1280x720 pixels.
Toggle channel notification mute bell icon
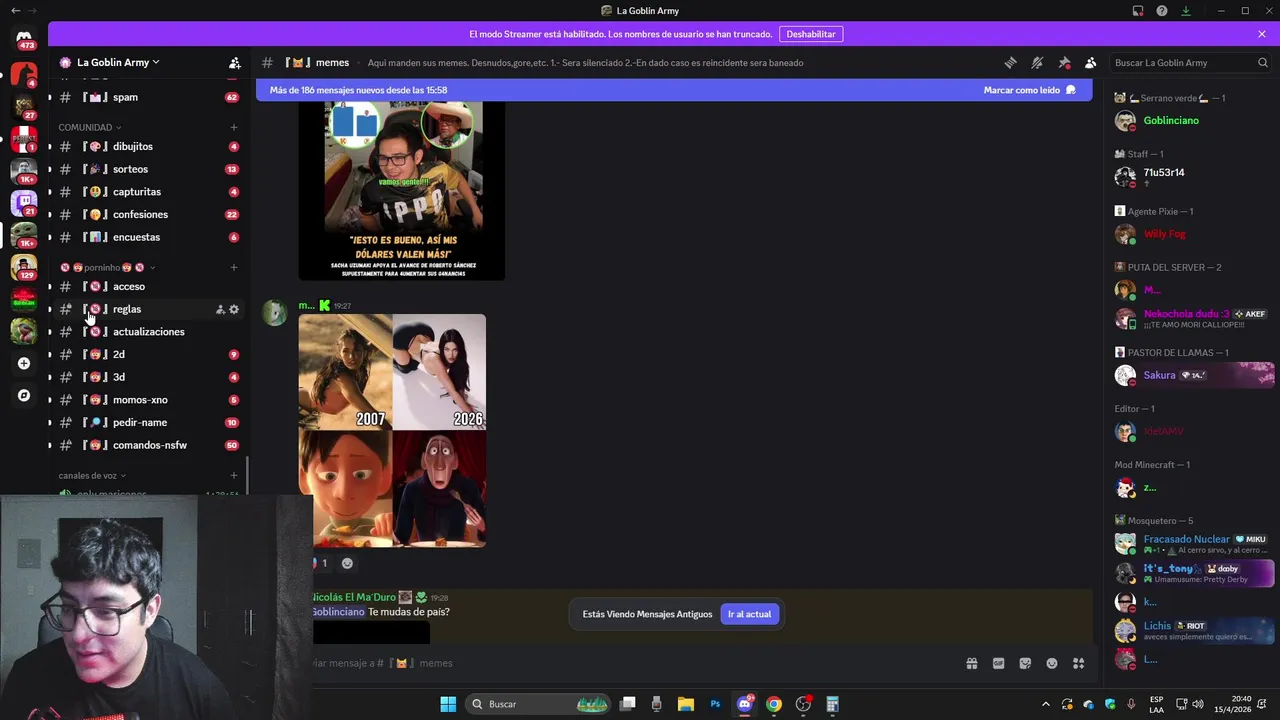(1037, 62)
